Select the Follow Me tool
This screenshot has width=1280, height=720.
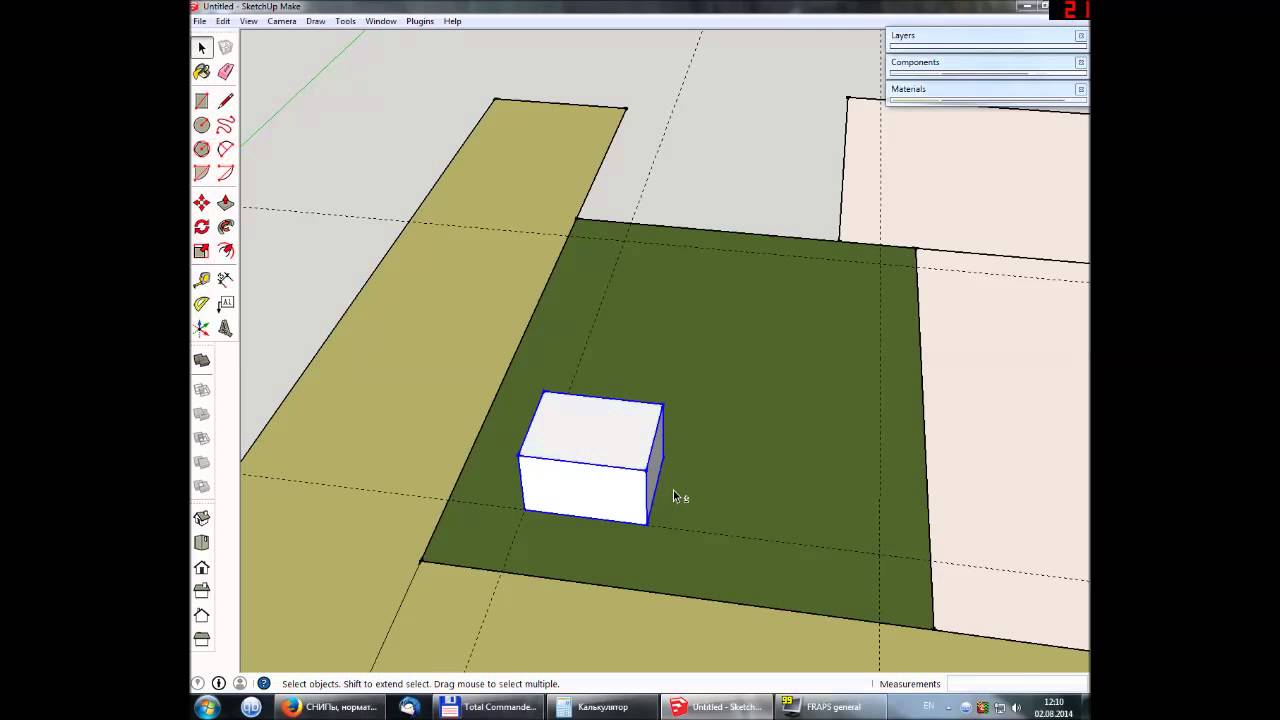(x=226, y=227)
